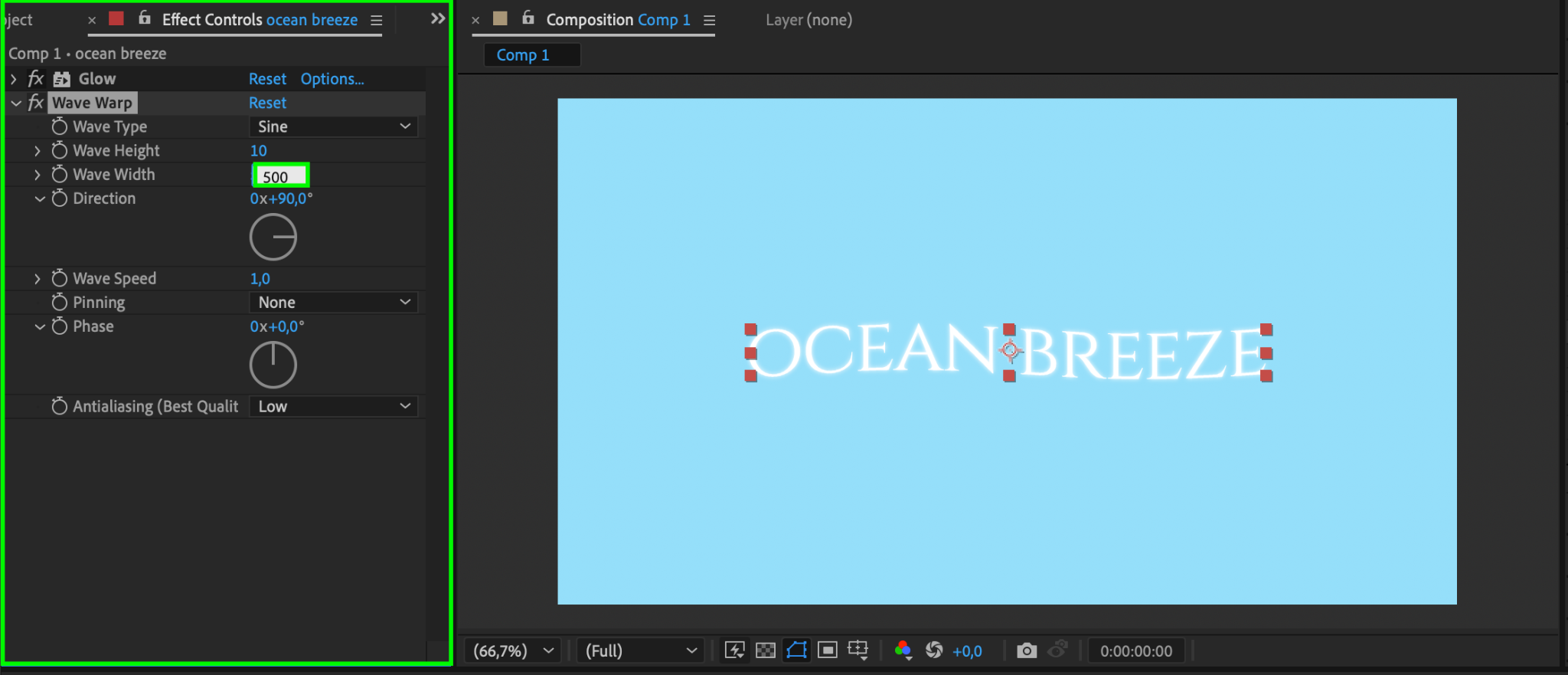Toggle the transparency grid icon
Viewport: 1568px width, 675px height.
(x=766, y=650)
